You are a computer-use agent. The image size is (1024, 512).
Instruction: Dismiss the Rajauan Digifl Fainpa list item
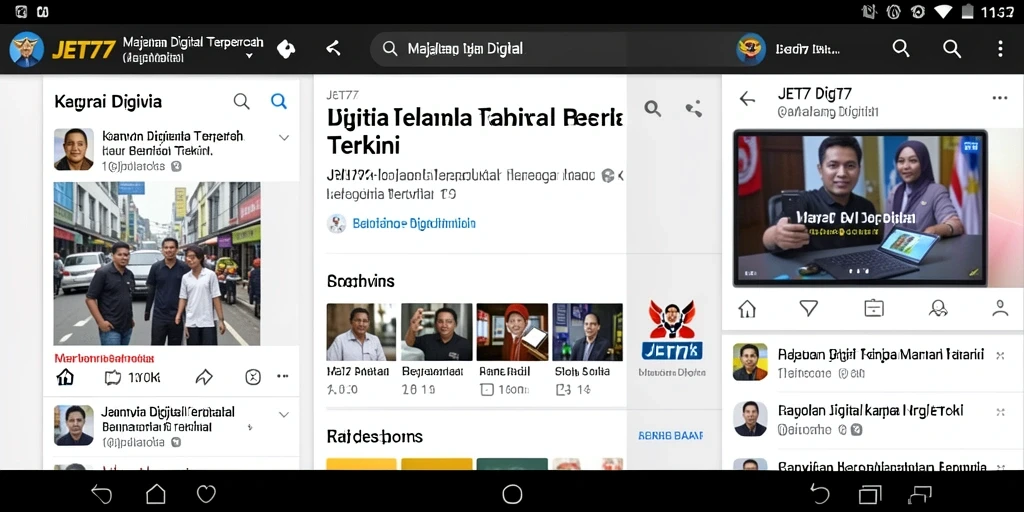(1000, 355)
